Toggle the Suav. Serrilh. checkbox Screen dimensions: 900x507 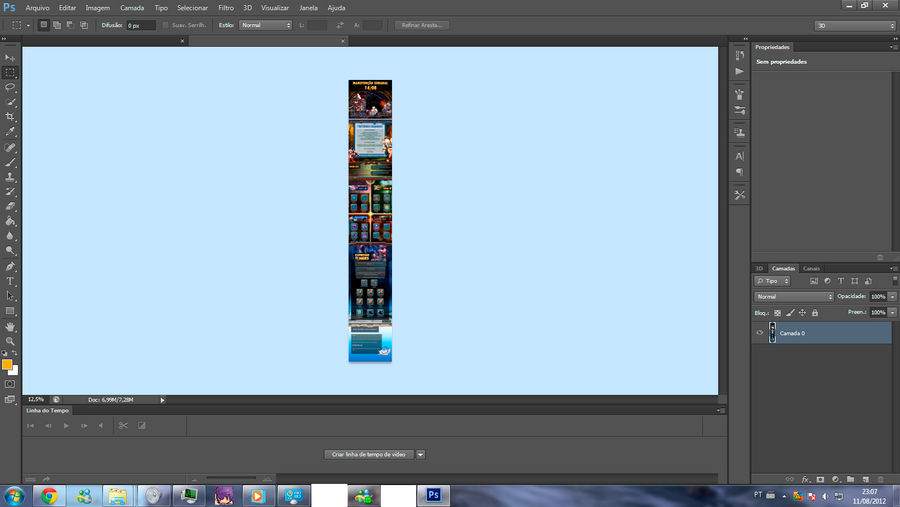coord(165,25)
